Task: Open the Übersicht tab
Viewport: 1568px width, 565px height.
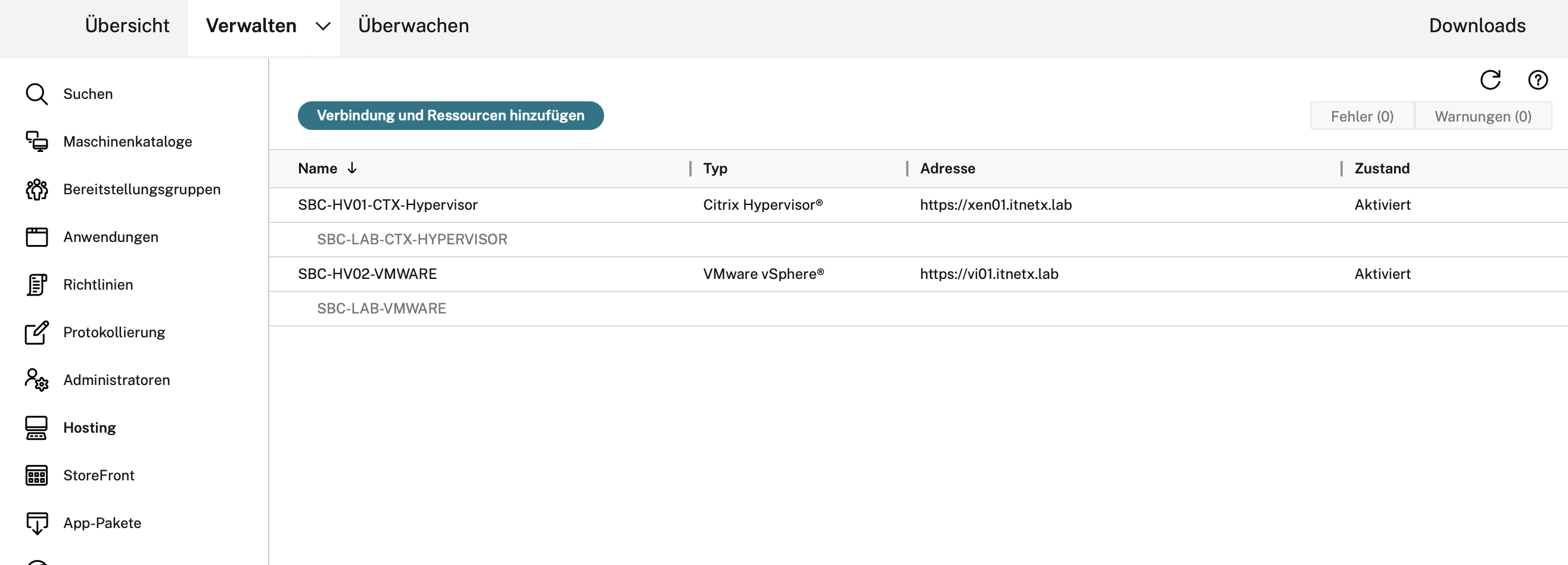Action: coord(127,26)
